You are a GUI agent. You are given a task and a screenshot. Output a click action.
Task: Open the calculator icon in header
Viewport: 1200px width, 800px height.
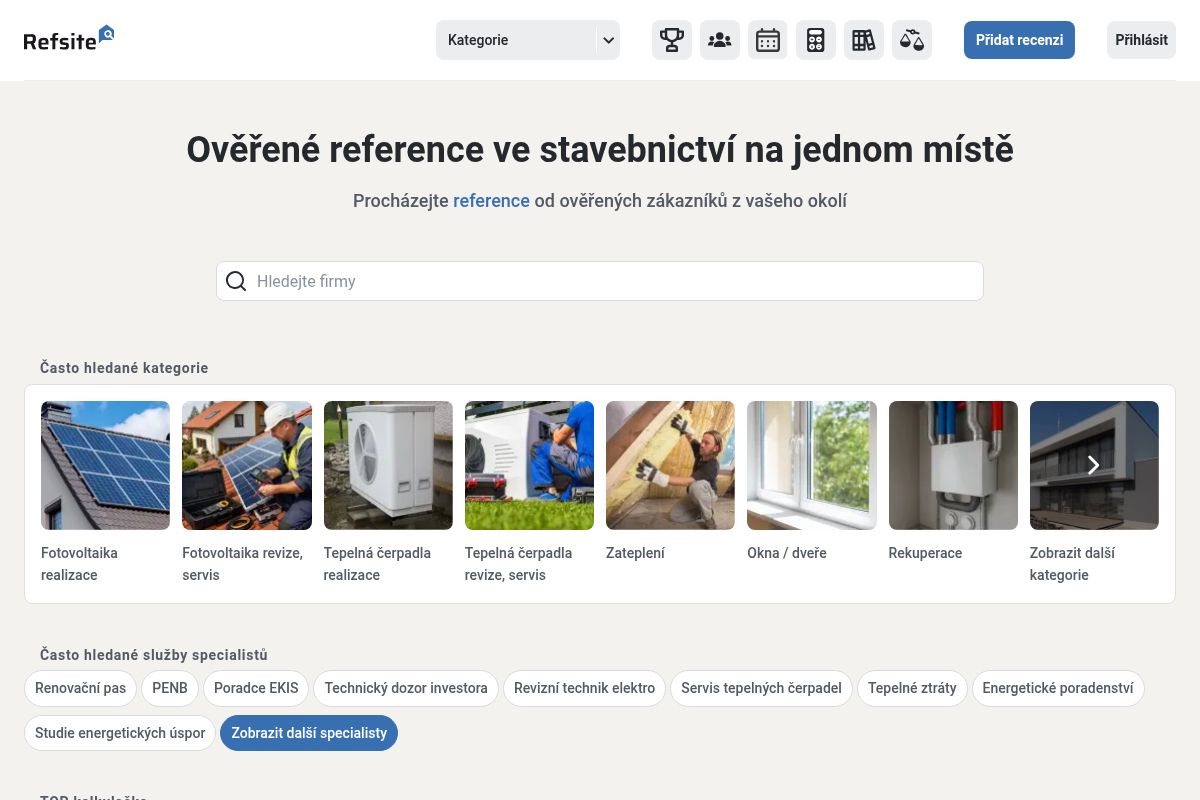click(x=816, y=40)
